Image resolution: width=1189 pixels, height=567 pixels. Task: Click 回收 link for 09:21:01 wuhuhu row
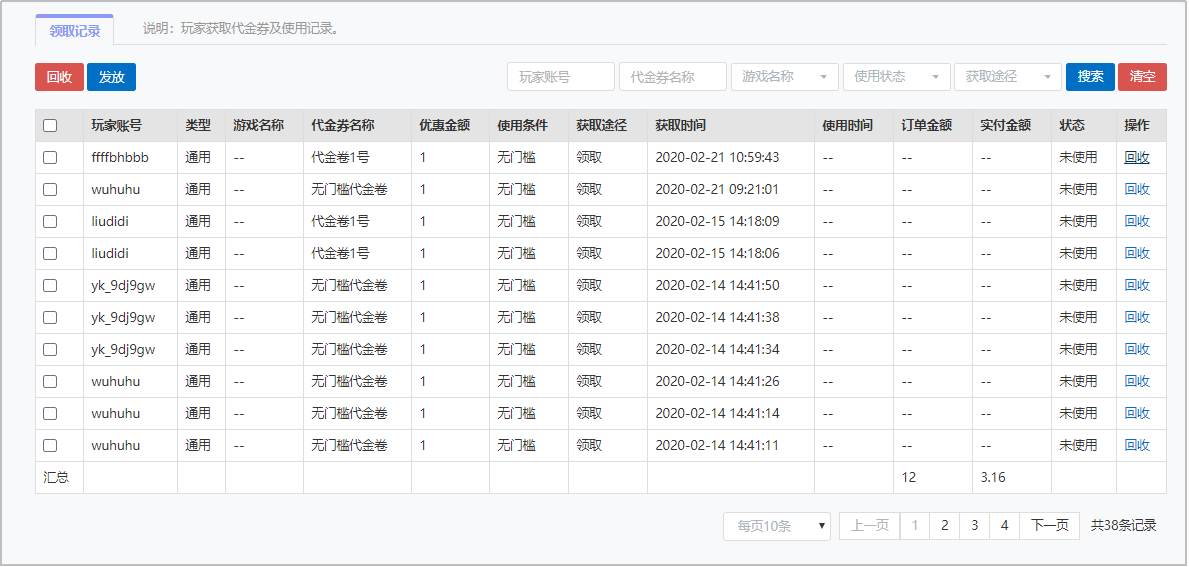tap(1137, 190)
